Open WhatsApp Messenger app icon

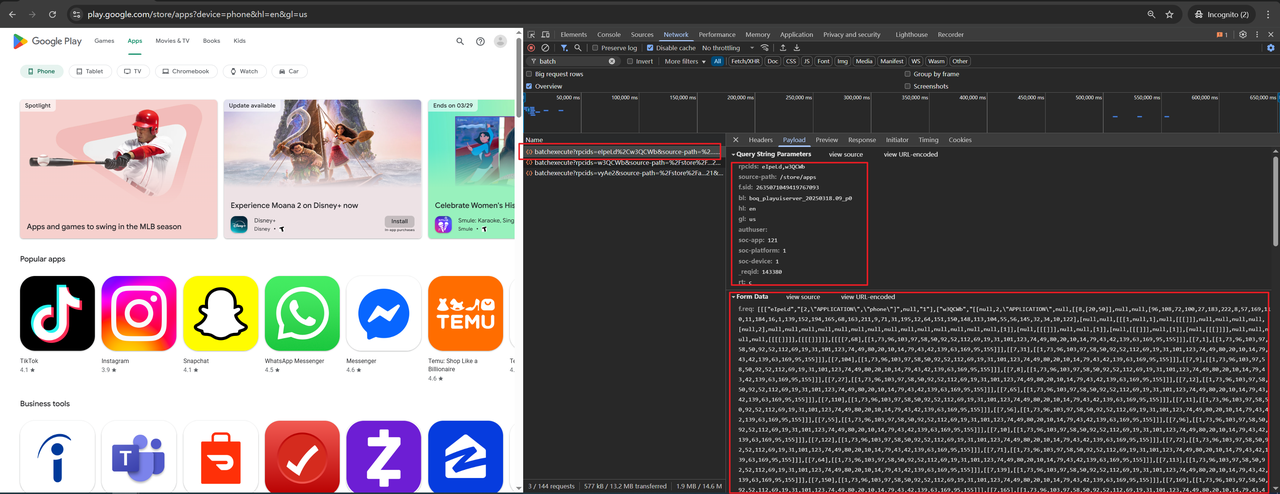pyautogui.click(x=302, y=314)
